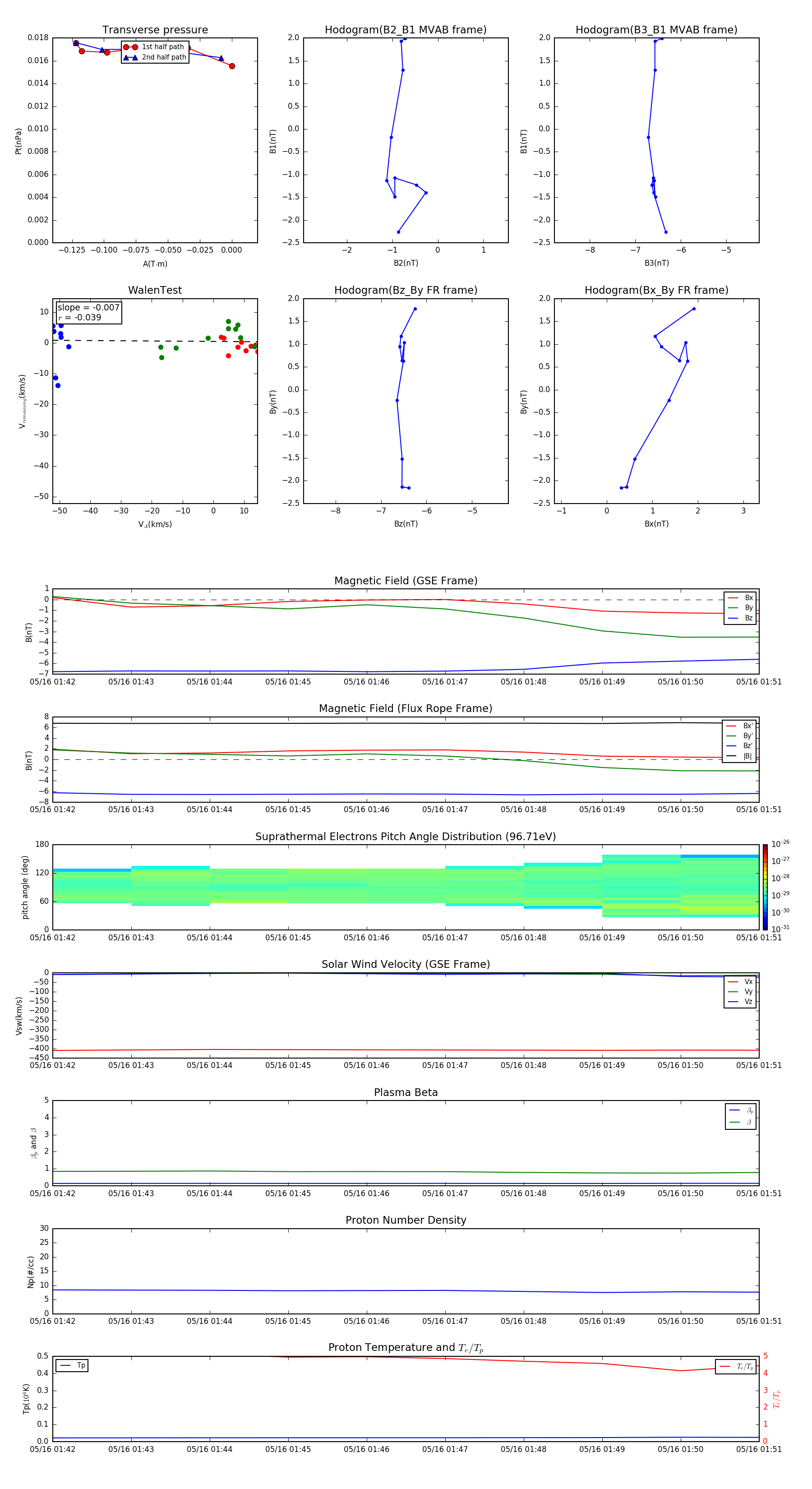
Task: Click the 'Transverse pressure' plot title
Action: tap(155, 30)
